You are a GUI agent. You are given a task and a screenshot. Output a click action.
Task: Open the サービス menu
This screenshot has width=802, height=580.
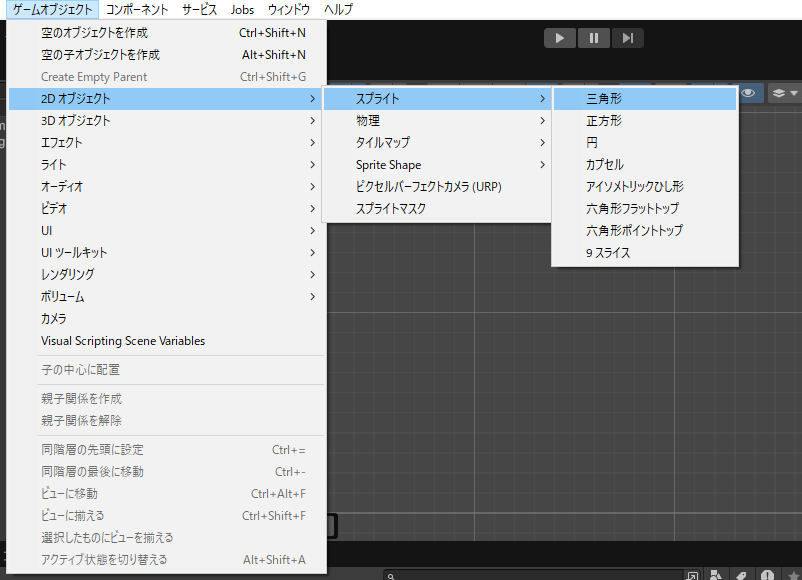199,9
